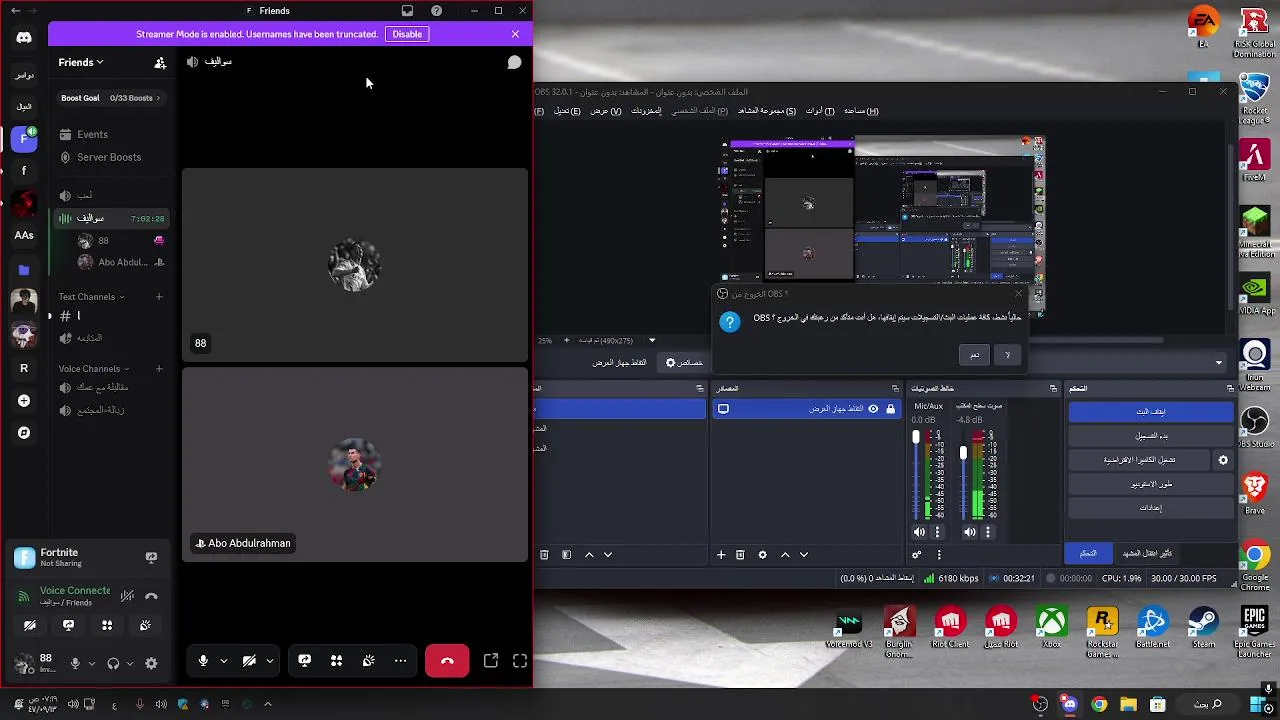Mute microphone in the call control bar

click(x=203, y=661)
